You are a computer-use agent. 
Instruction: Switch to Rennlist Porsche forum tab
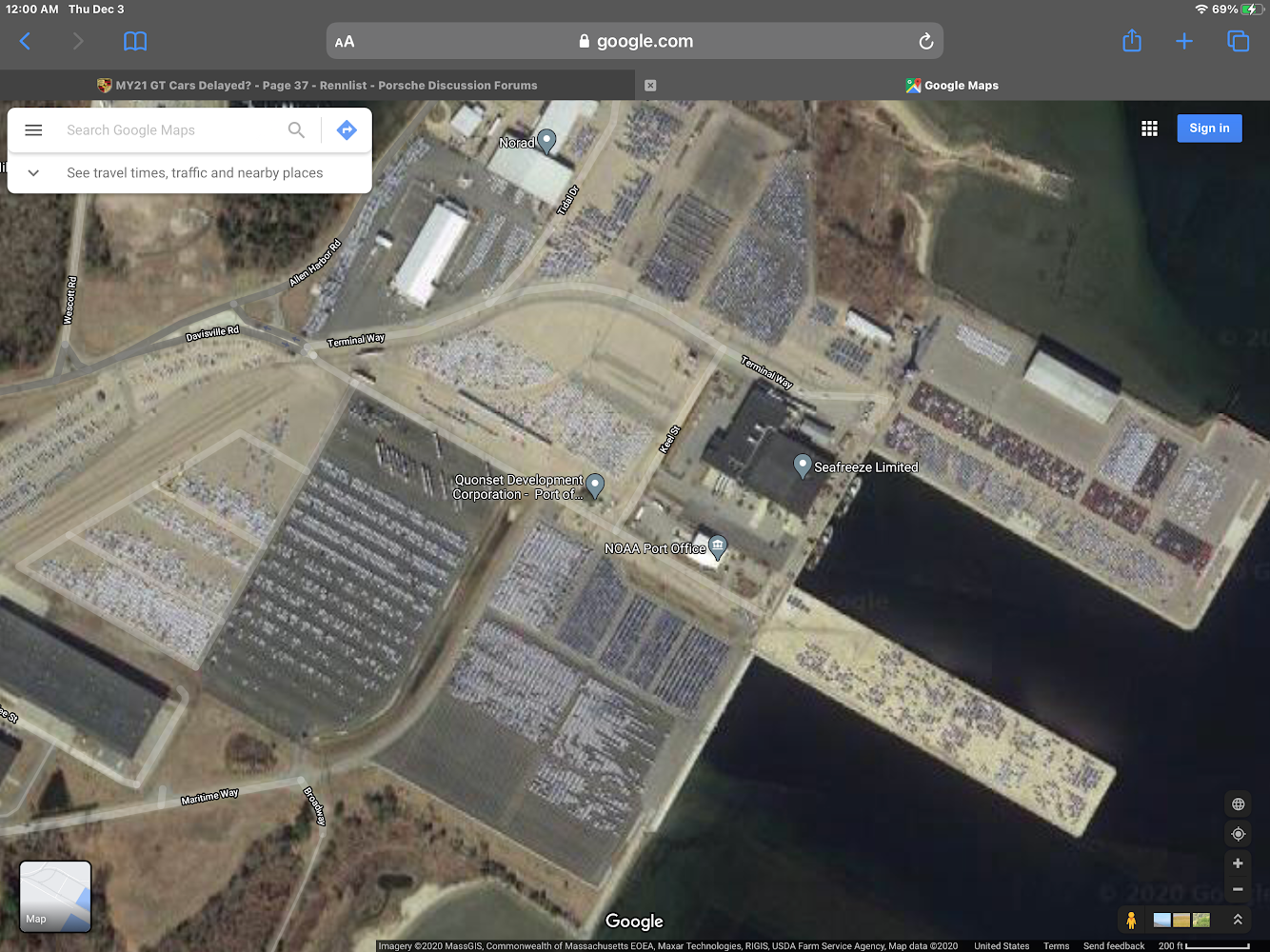tap(317, 86)
